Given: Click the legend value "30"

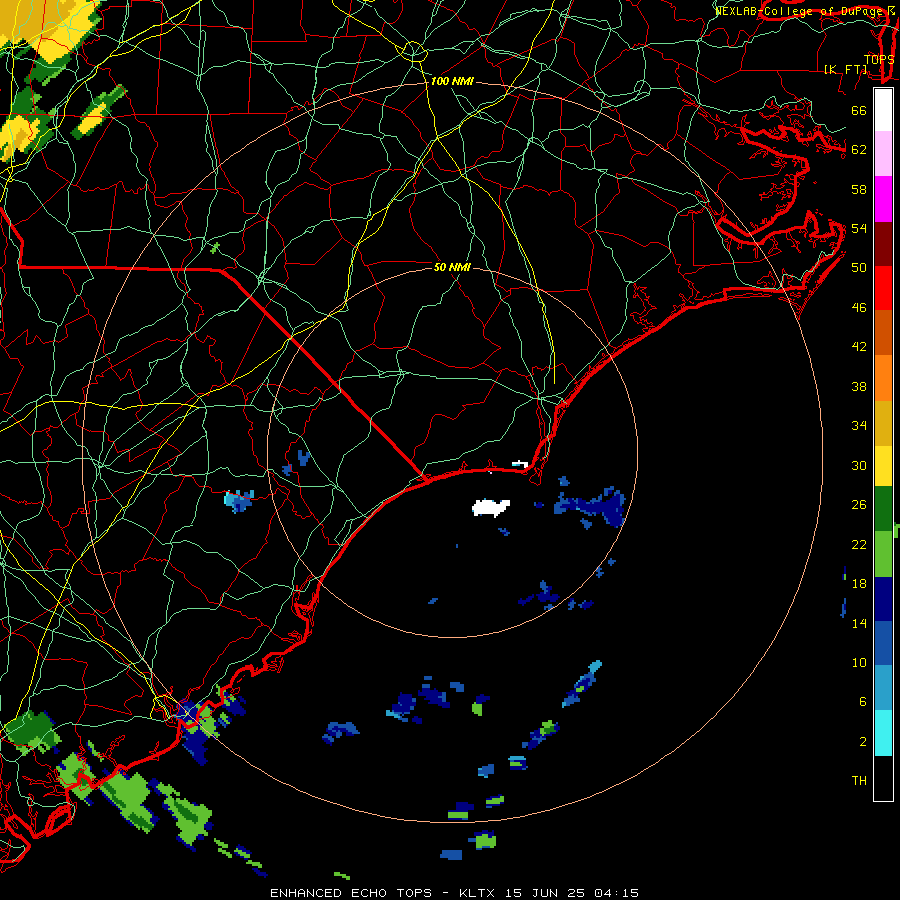Looking at the screenshot, I should (859, 465).
